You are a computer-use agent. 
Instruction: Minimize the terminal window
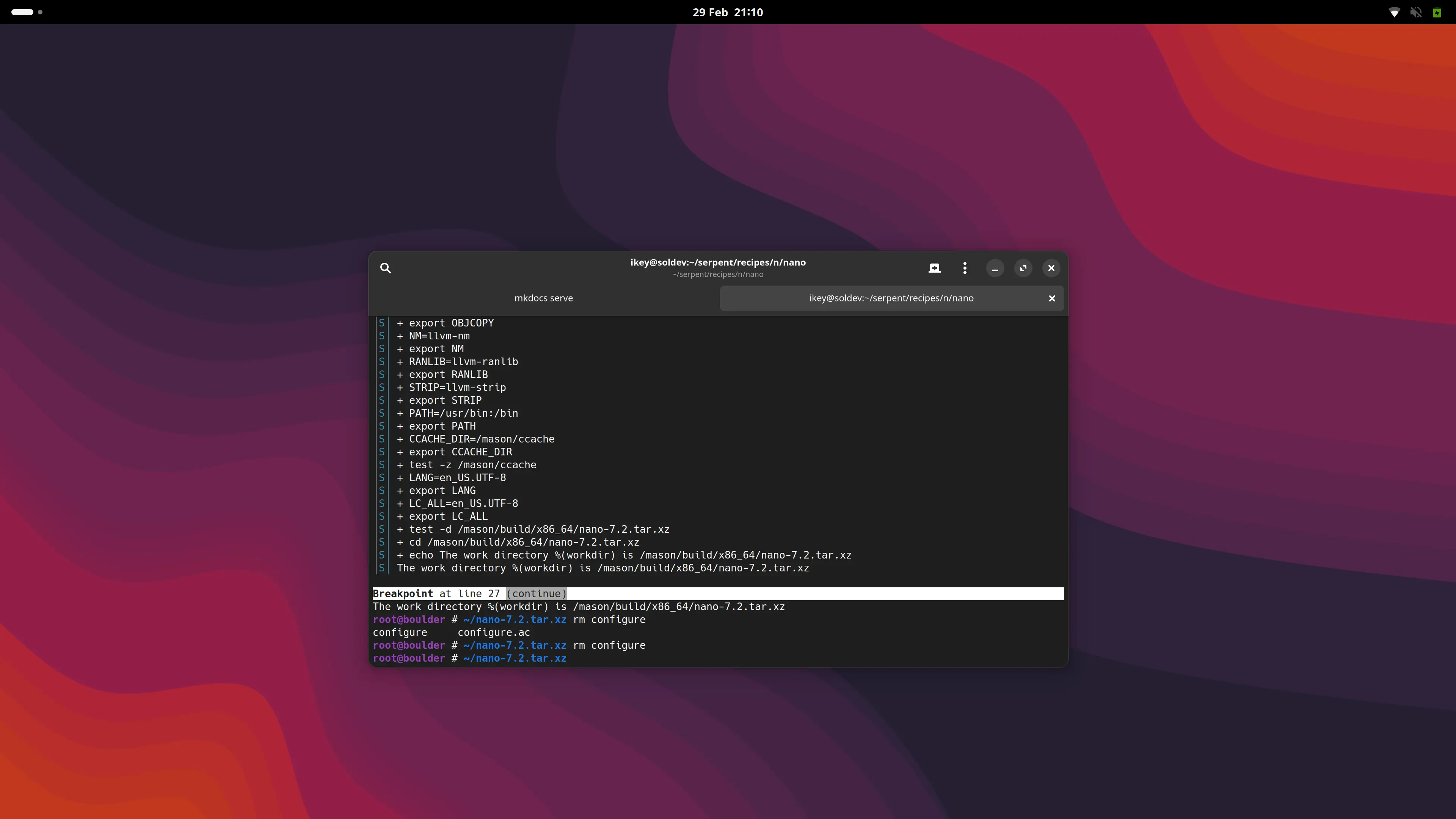pyautogui.click(x=995, y=268)
